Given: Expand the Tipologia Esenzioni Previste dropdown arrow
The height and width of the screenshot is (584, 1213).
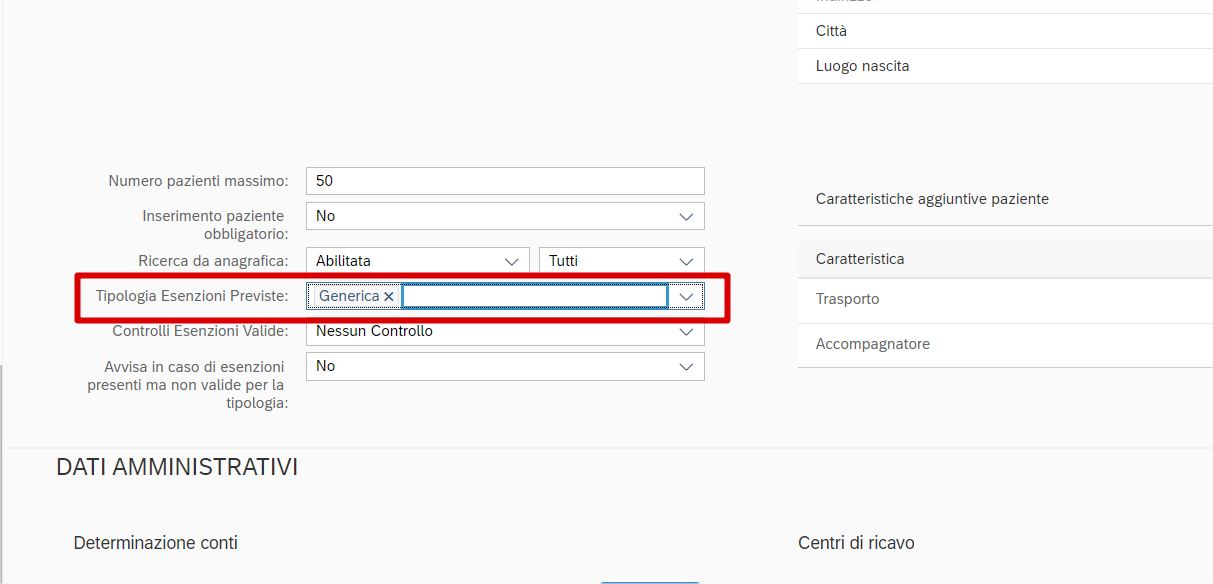Looking at the screenshot, I should click(x=686, y=297).
